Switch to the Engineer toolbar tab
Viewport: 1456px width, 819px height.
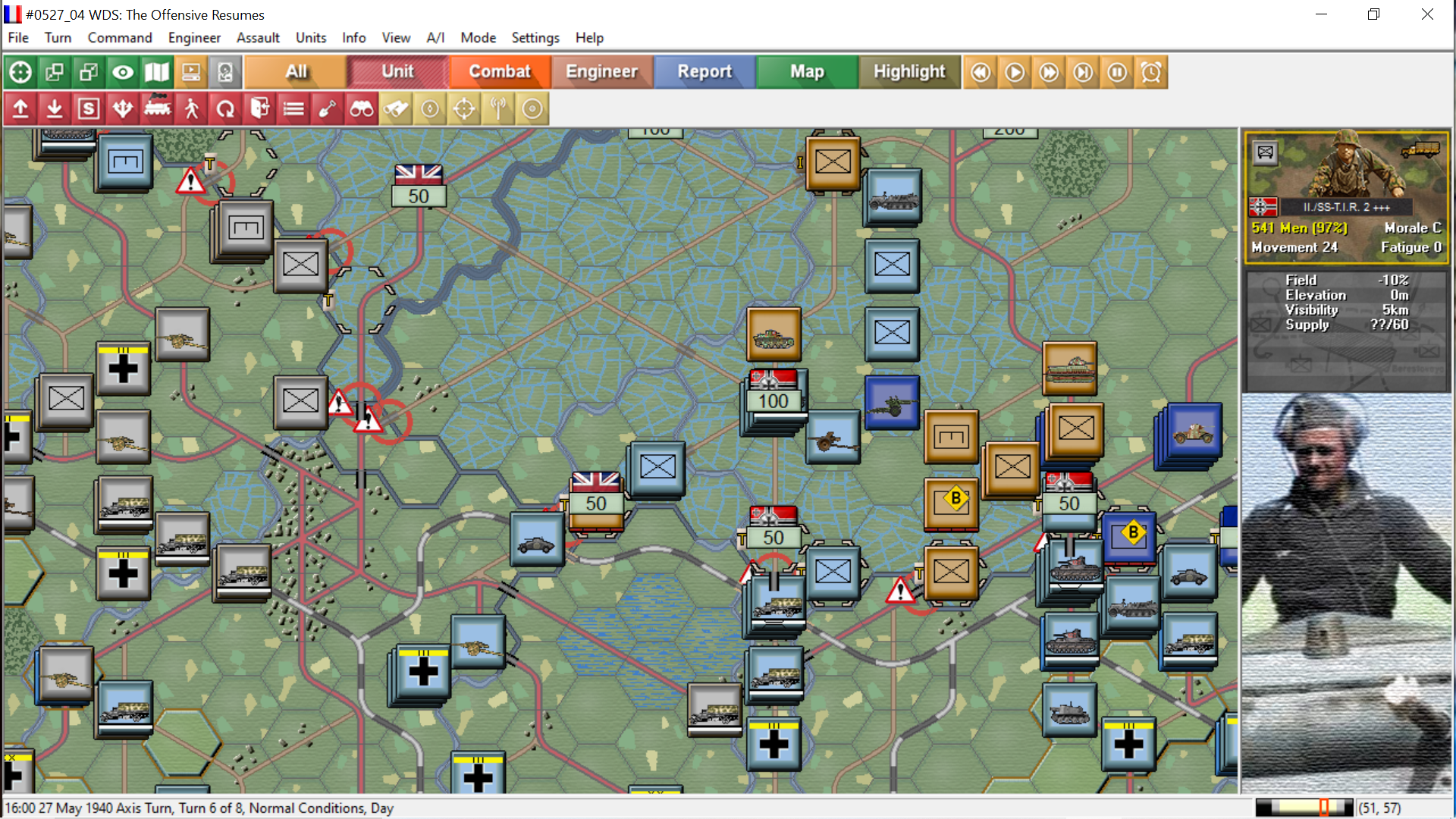(602, 72)
